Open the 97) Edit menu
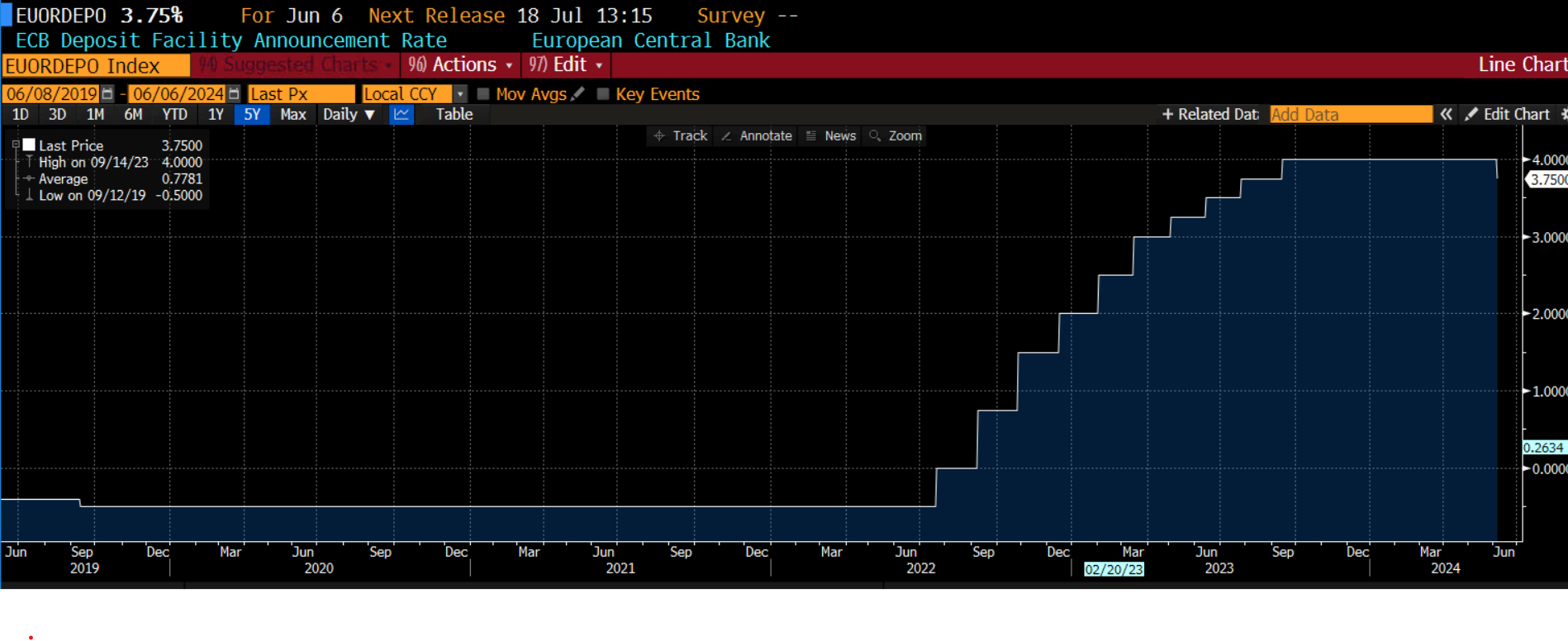 coord(566,64)
